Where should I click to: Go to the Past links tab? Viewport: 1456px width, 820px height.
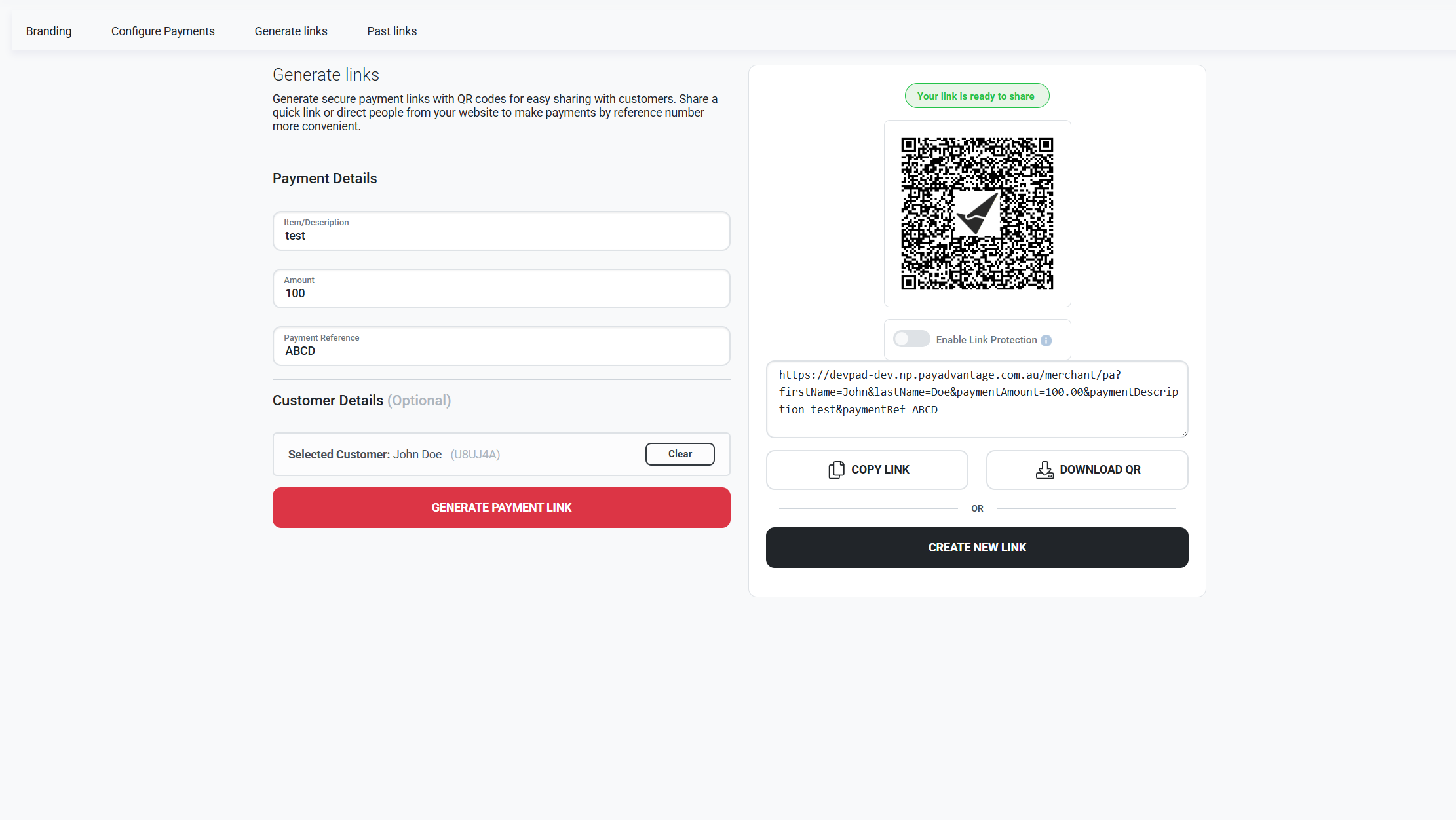pyautogui.click(x=392, y=31)
